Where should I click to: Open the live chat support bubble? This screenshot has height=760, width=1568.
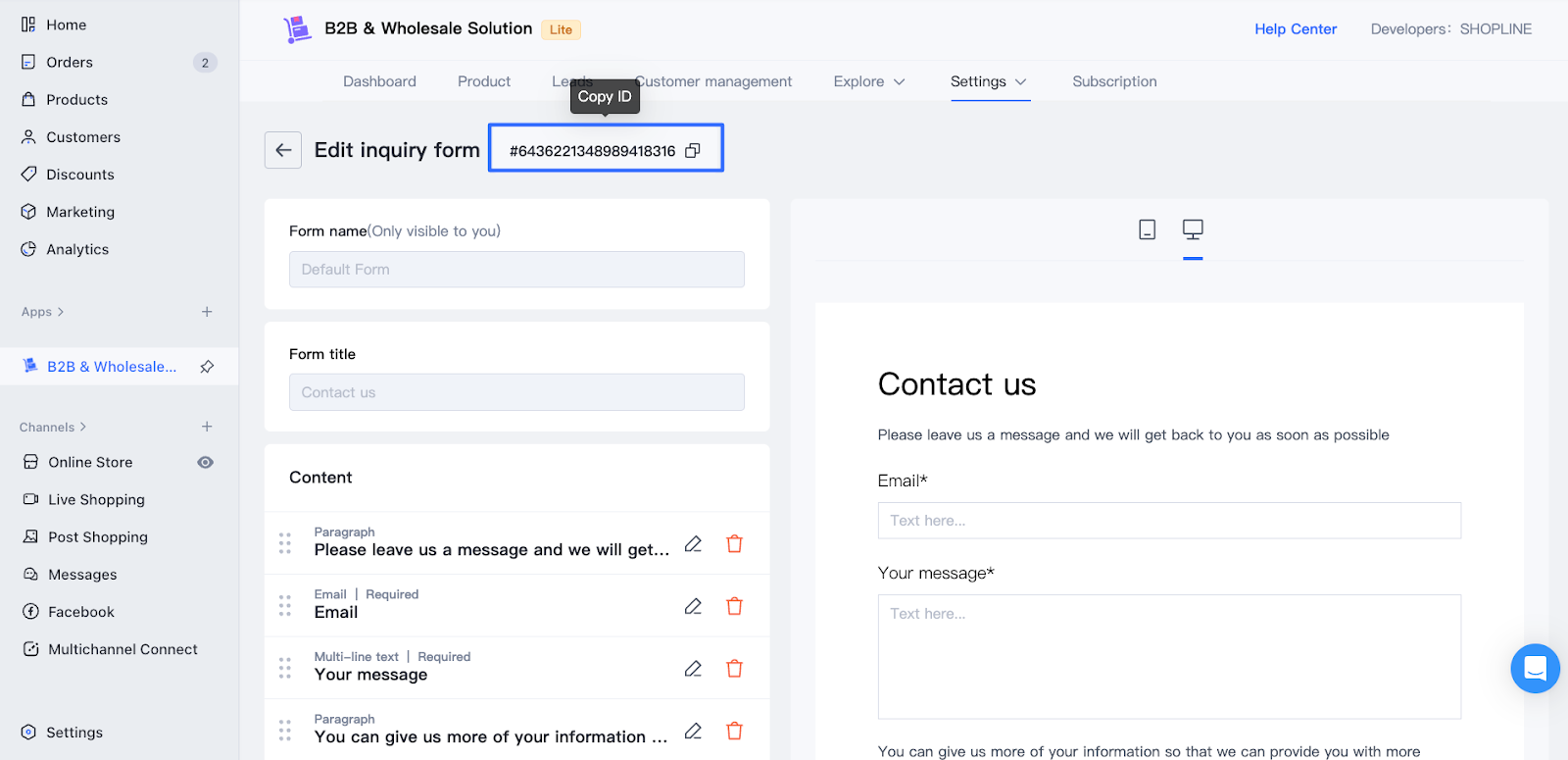(1535, 669)
